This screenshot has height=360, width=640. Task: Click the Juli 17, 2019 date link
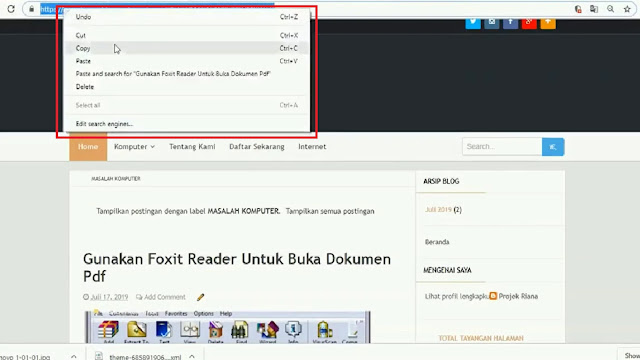(x=109, y=297)
